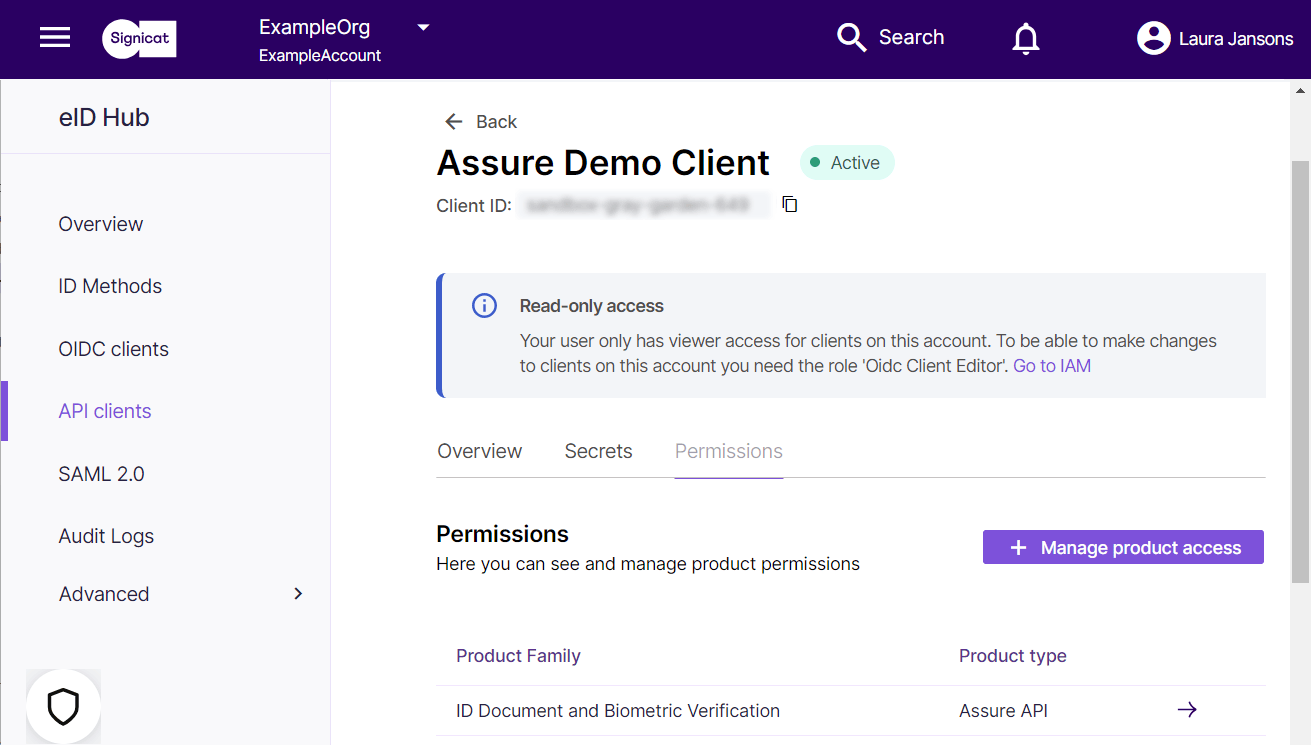Follow the Go to IAM link
Image resolution: width=1311 pixels, height=745 pixels.
point(1052,366)
